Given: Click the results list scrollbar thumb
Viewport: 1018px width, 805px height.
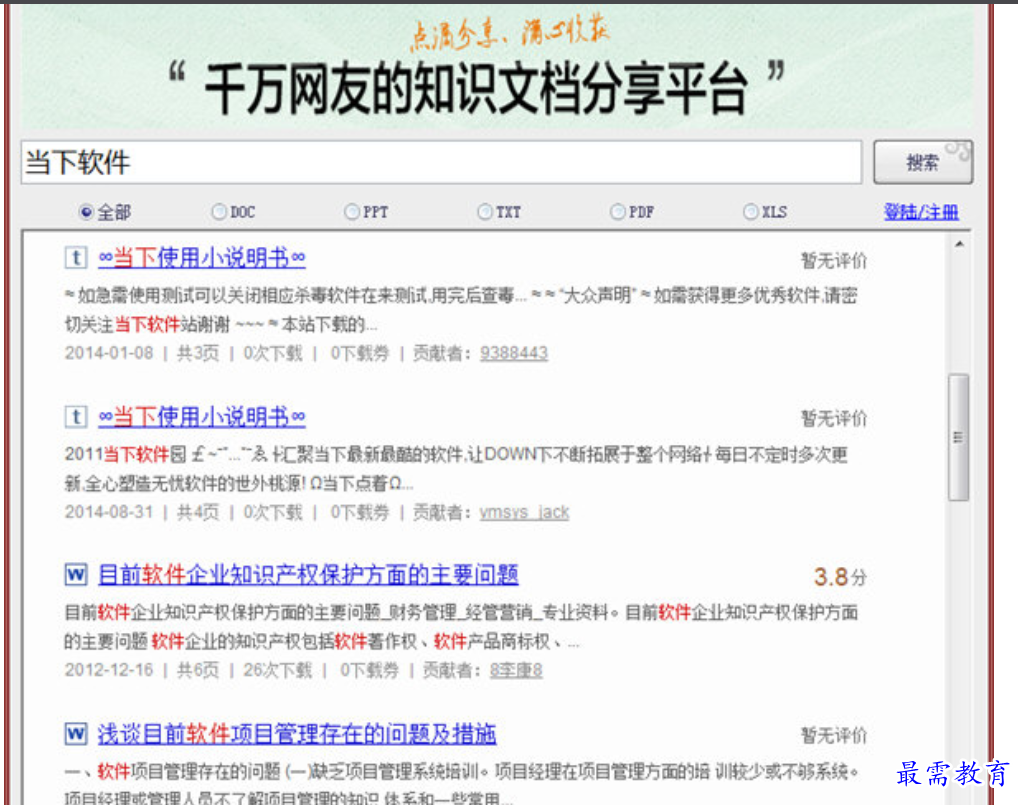Looking at the screenshot, I should (958, 437).
